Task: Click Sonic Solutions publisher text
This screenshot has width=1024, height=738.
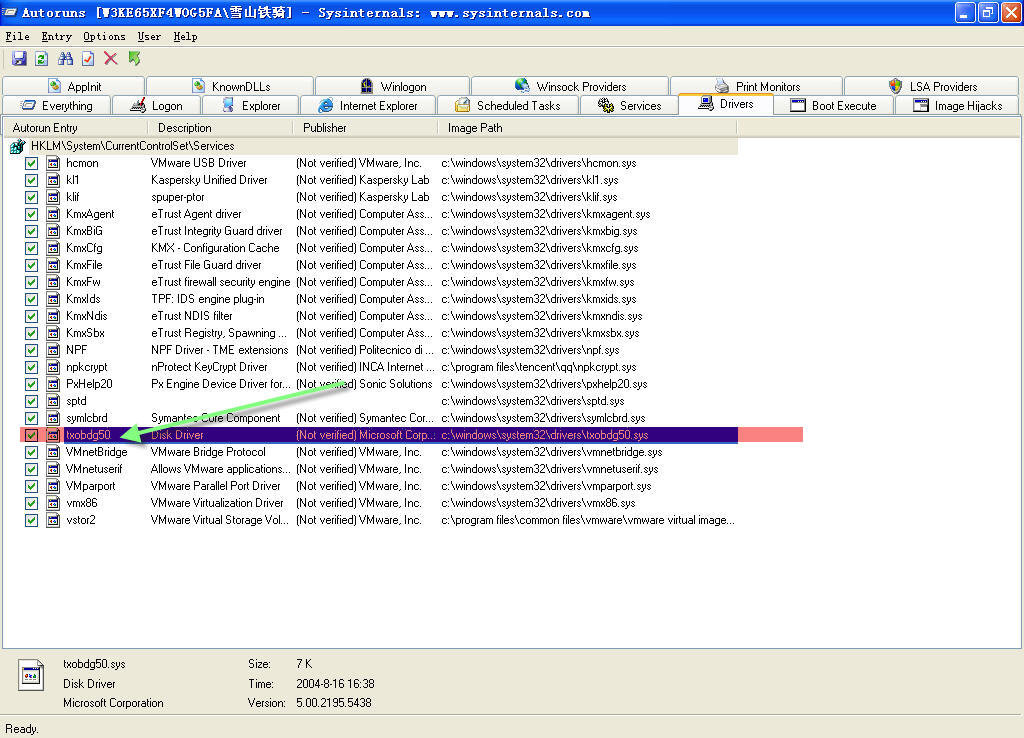Action: (396, 384)
